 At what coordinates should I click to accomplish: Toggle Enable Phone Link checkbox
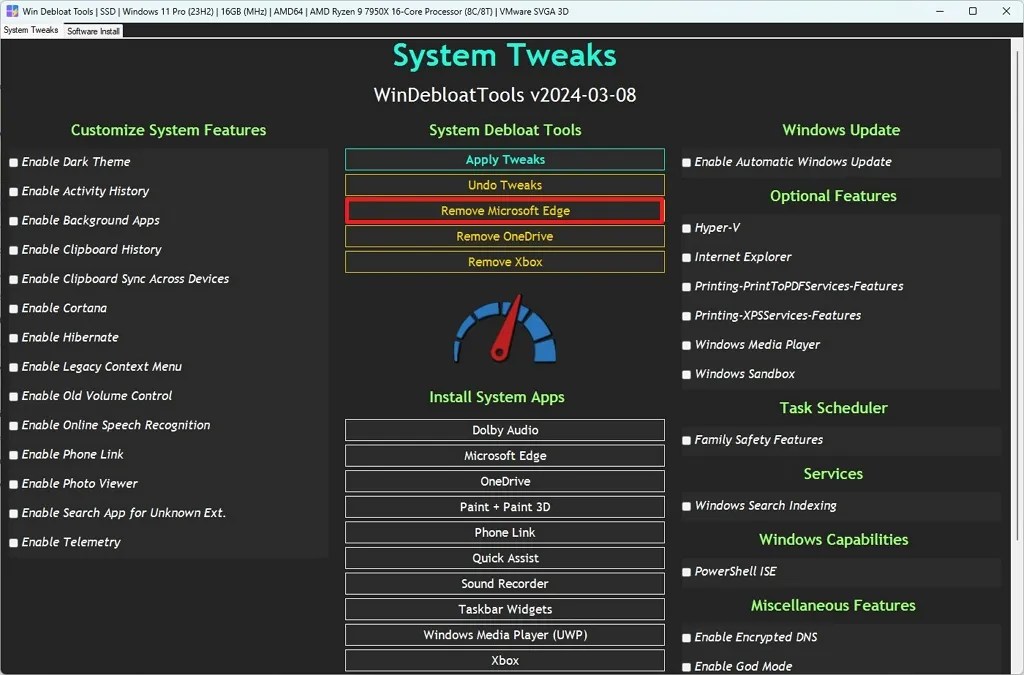coord(14,455)
